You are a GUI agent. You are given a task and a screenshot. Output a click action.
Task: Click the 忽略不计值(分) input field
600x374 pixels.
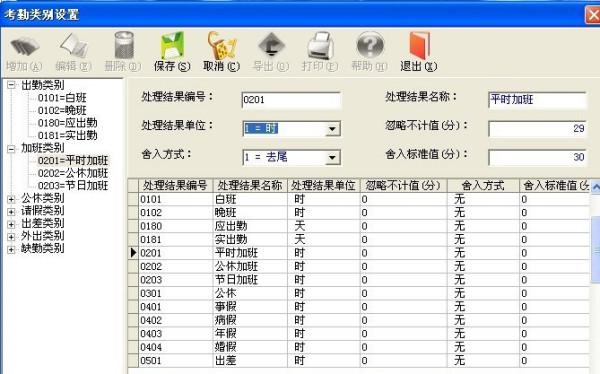(x=537, y=129)
